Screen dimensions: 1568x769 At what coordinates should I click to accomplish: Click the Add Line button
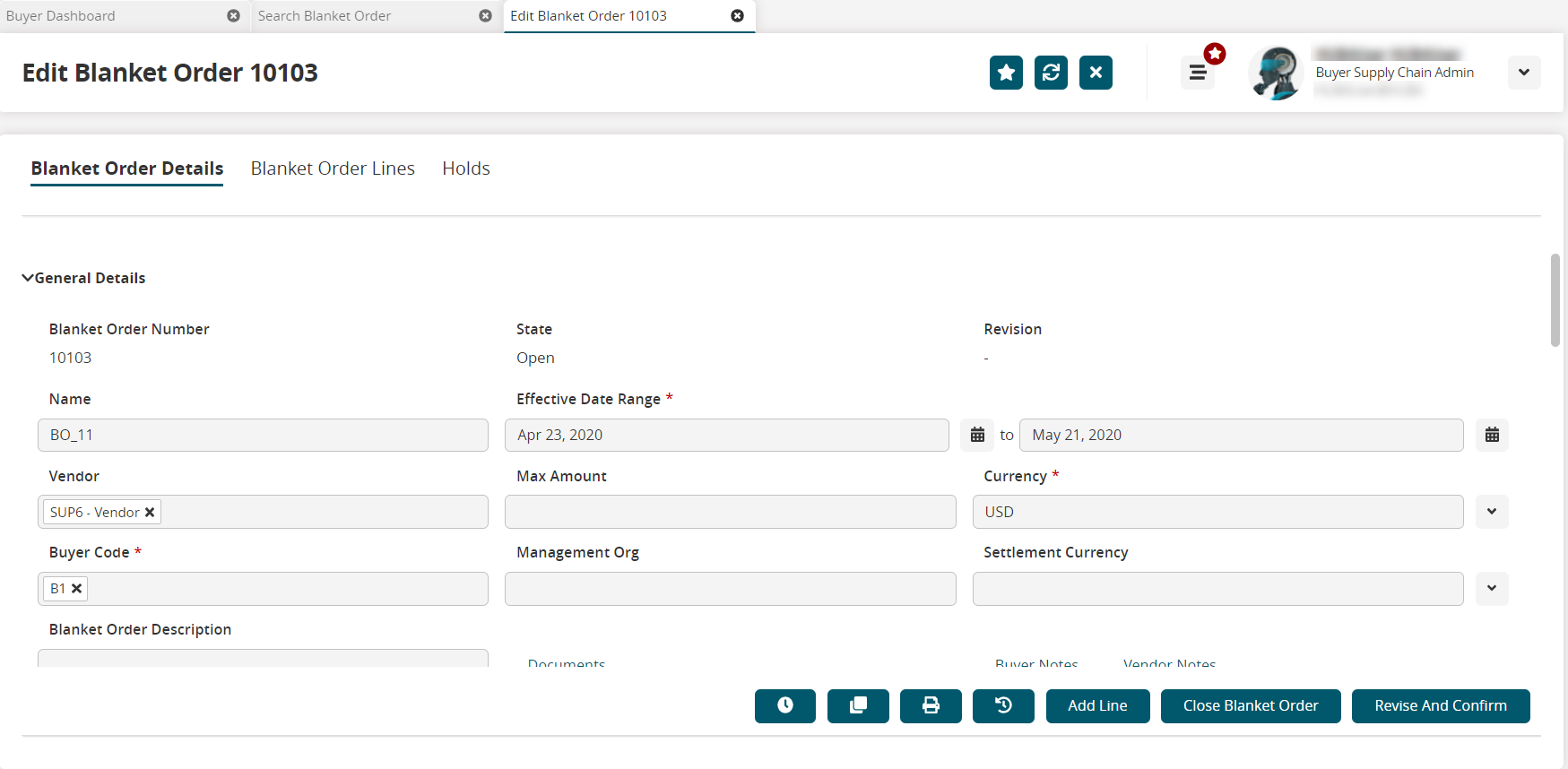(x=1097, y=705)
